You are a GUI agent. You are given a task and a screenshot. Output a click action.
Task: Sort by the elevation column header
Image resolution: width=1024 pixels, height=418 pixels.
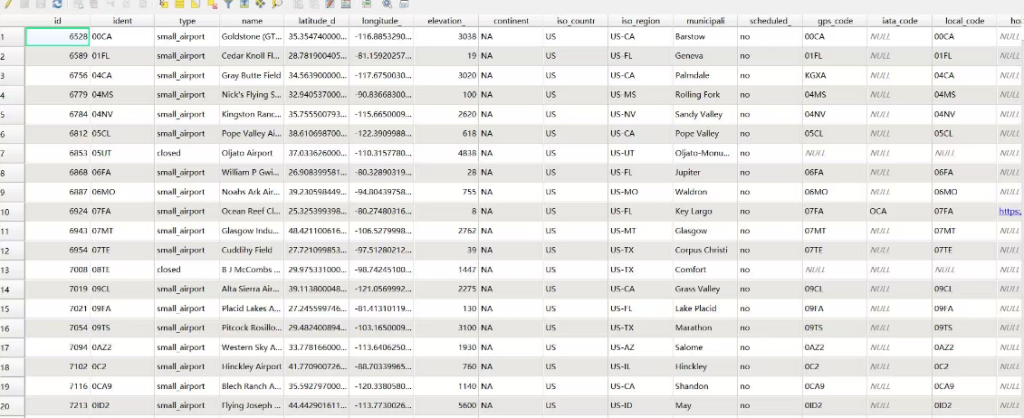[446, 21]
